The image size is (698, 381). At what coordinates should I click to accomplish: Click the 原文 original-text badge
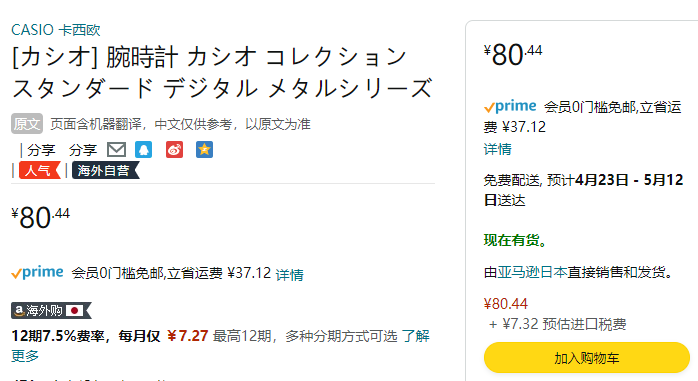pos(27,124)
